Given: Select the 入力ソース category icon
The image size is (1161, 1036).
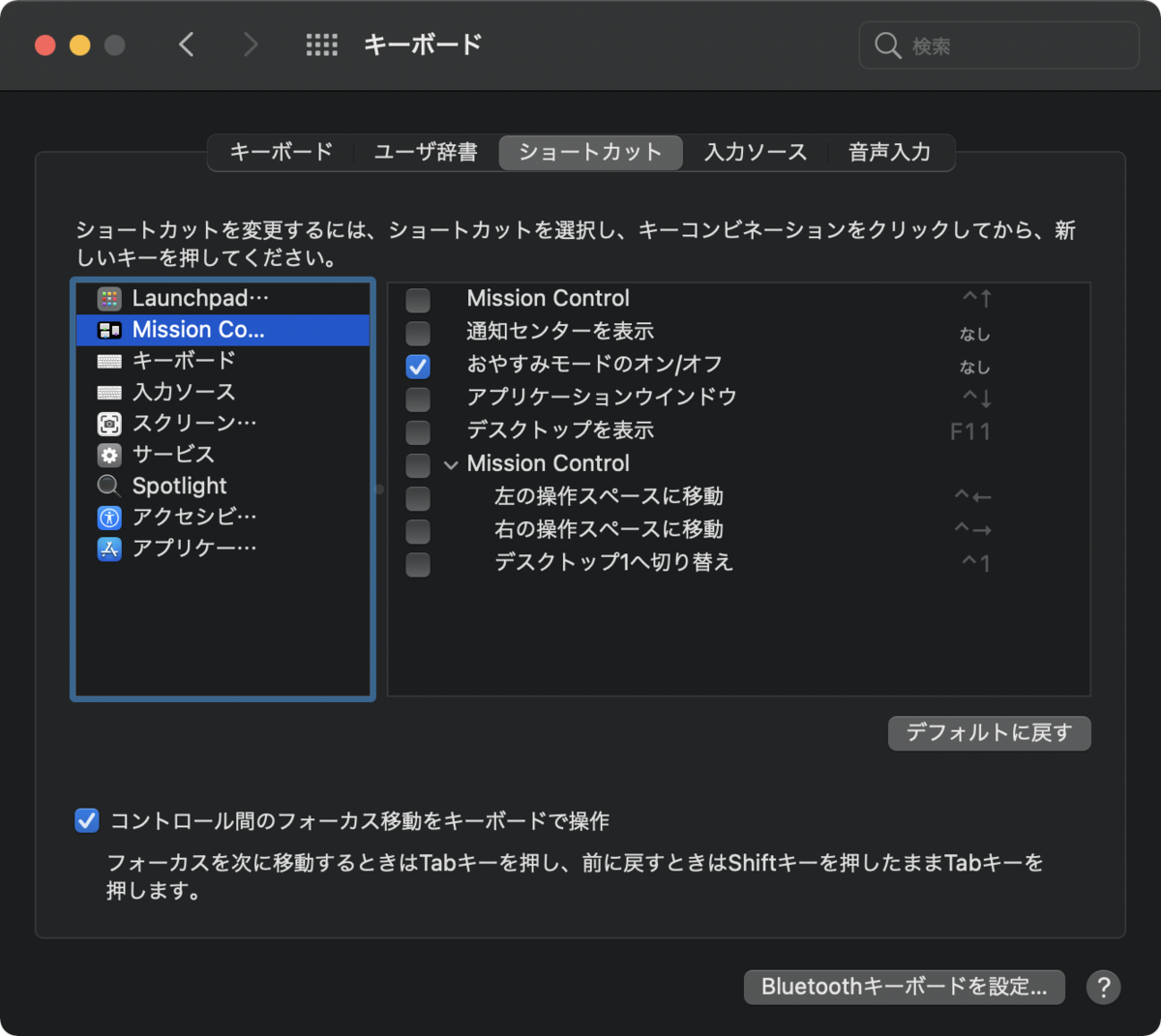Looking at the screenshot, I should click(x=109, y=392).
